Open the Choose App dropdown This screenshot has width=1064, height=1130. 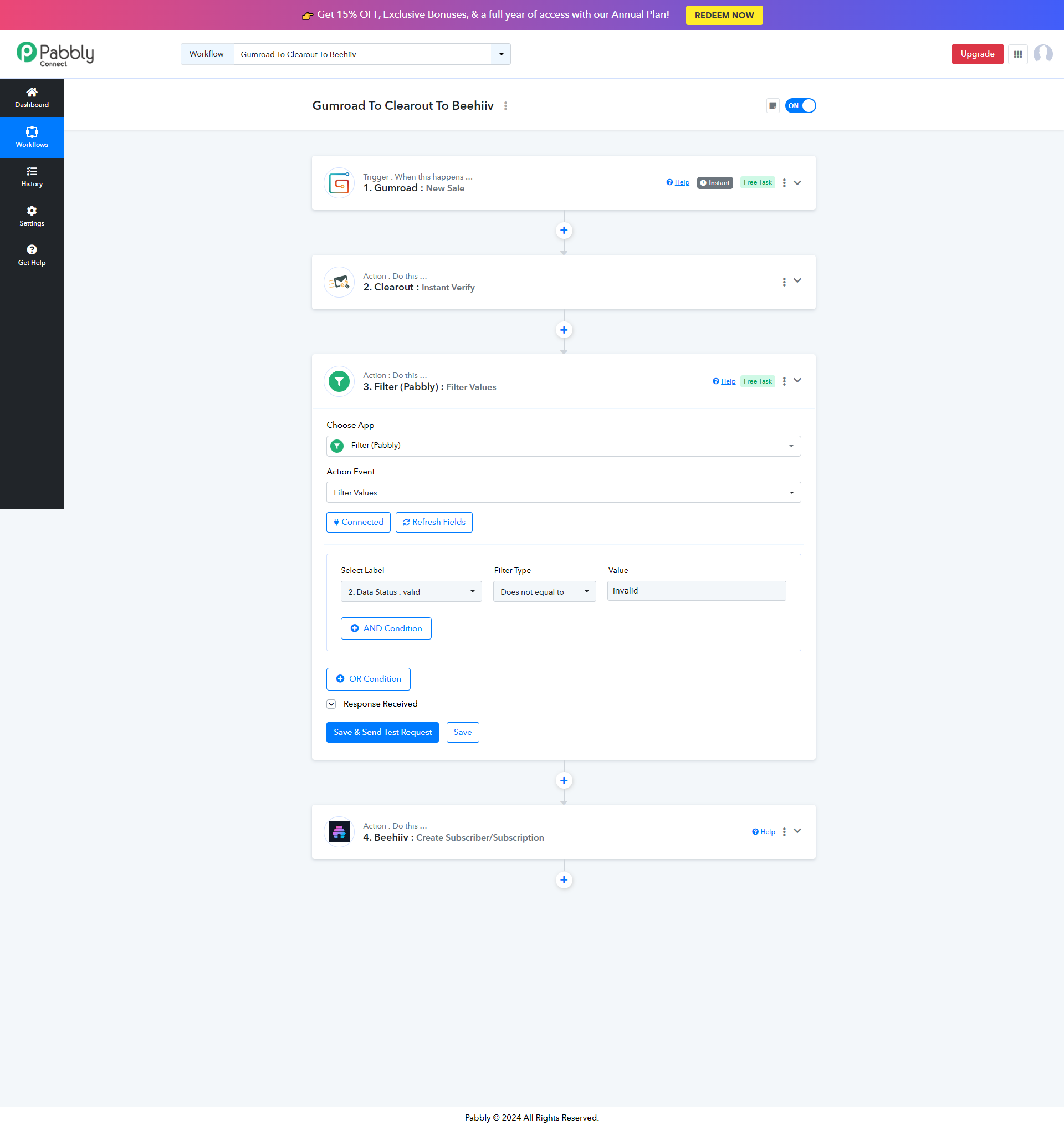click(x=564, y=446)
